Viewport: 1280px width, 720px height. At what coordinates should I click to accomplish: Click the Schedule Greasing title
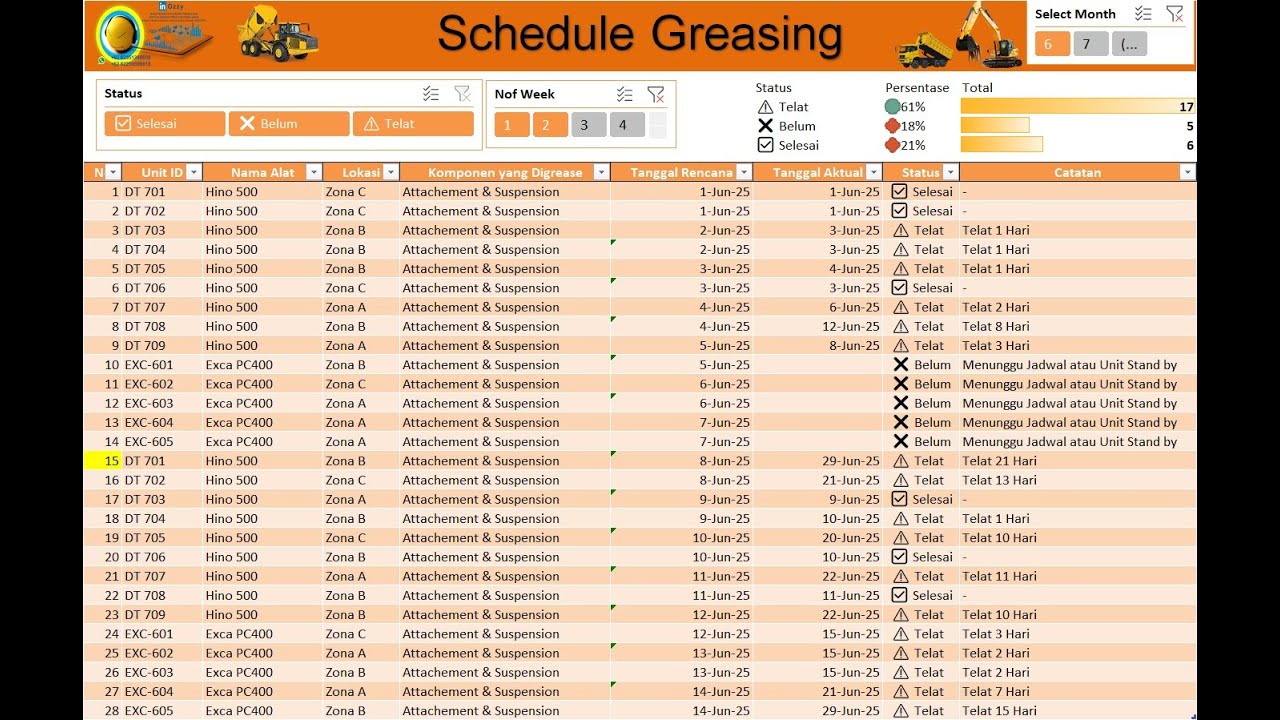click(640, 33)
